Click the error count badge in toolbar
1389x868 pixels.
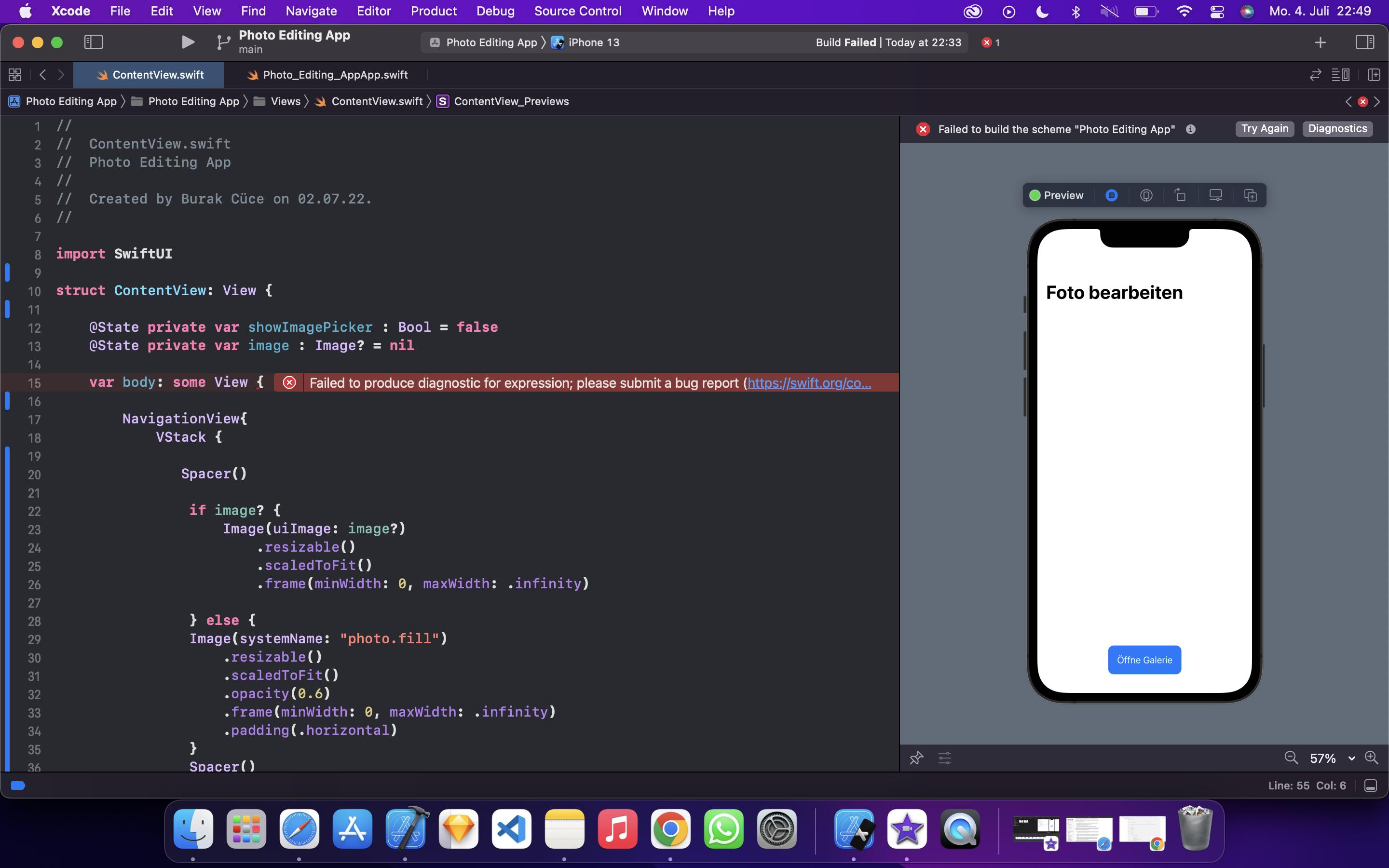point(991,42)
